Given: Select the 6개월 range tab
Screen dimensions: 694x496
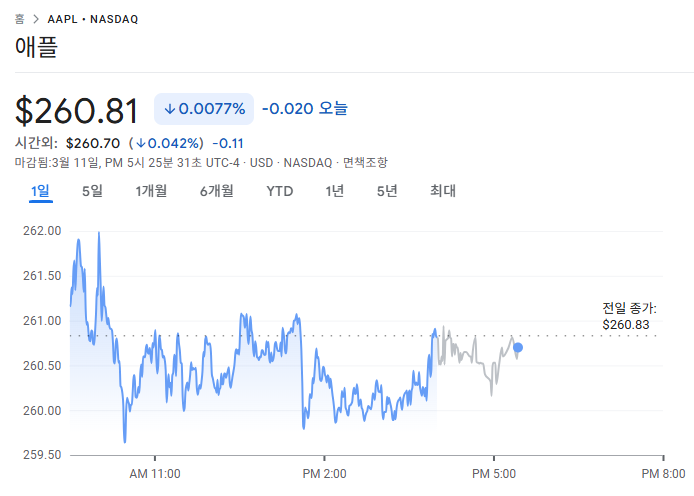Looking at the screenshot, I should 216,191.
